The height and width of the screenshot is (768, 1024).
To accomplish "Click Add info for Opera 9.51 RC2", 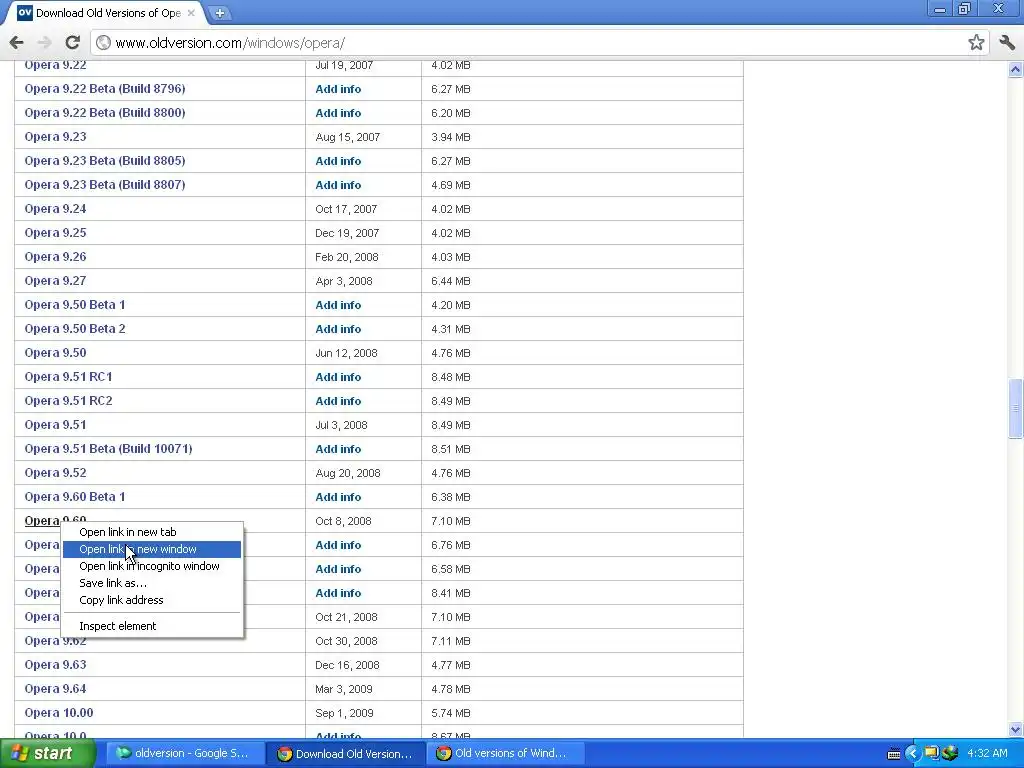I will point(338,401).
